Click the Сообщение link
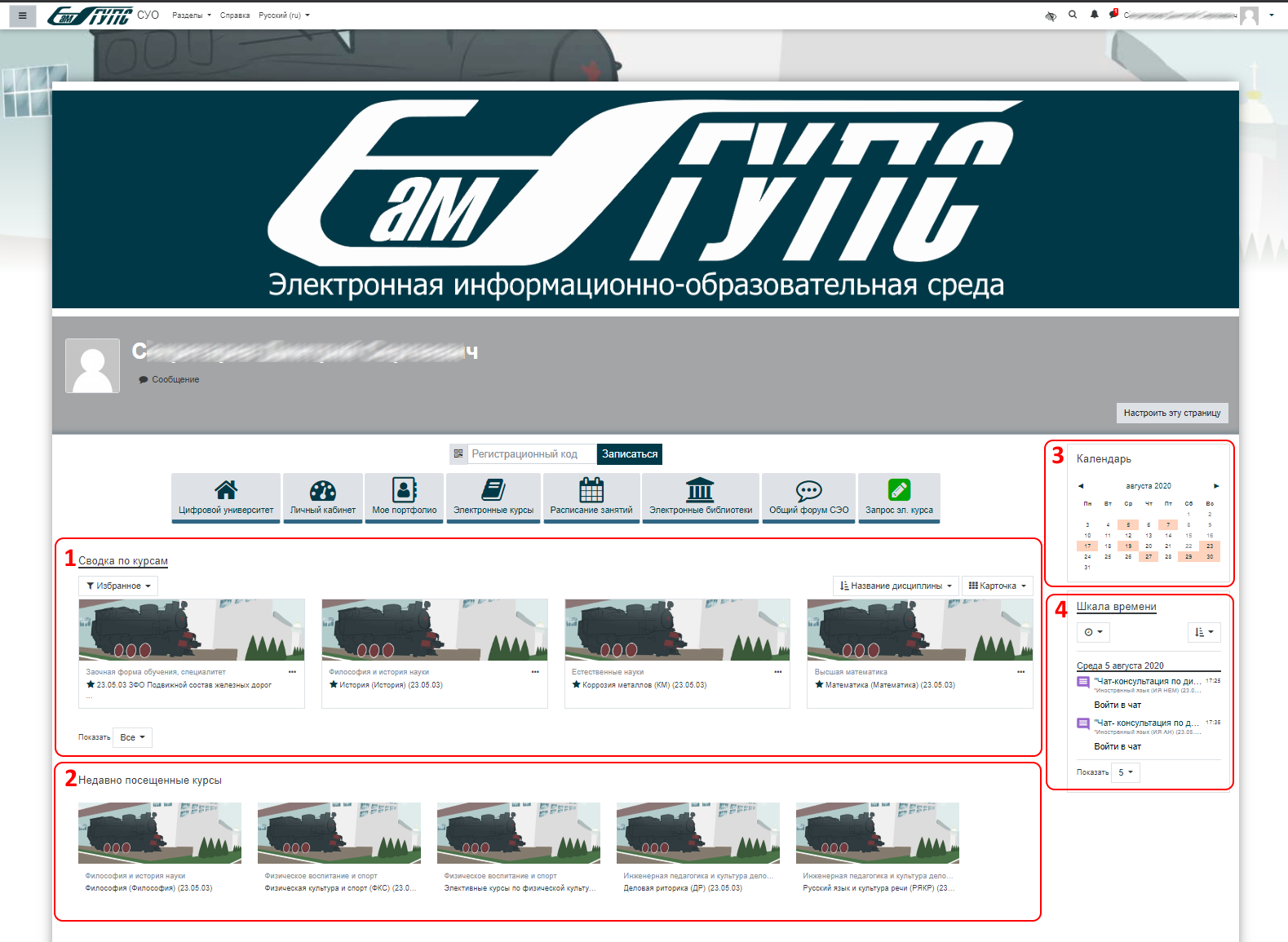Screen dimensions: 1288x942 point(170,380)
